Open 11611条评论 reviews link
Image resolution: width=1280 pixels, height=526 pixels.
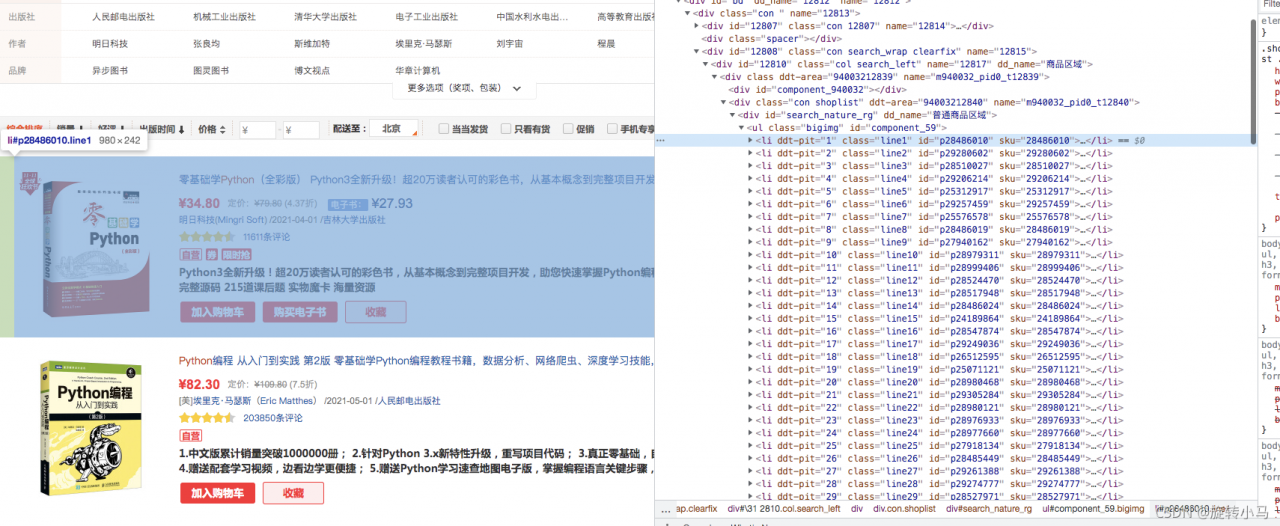point(266,237)
